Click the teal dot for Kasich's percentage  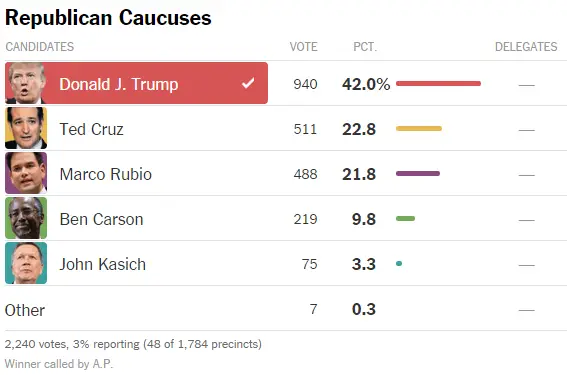click(x=399, y=264)
